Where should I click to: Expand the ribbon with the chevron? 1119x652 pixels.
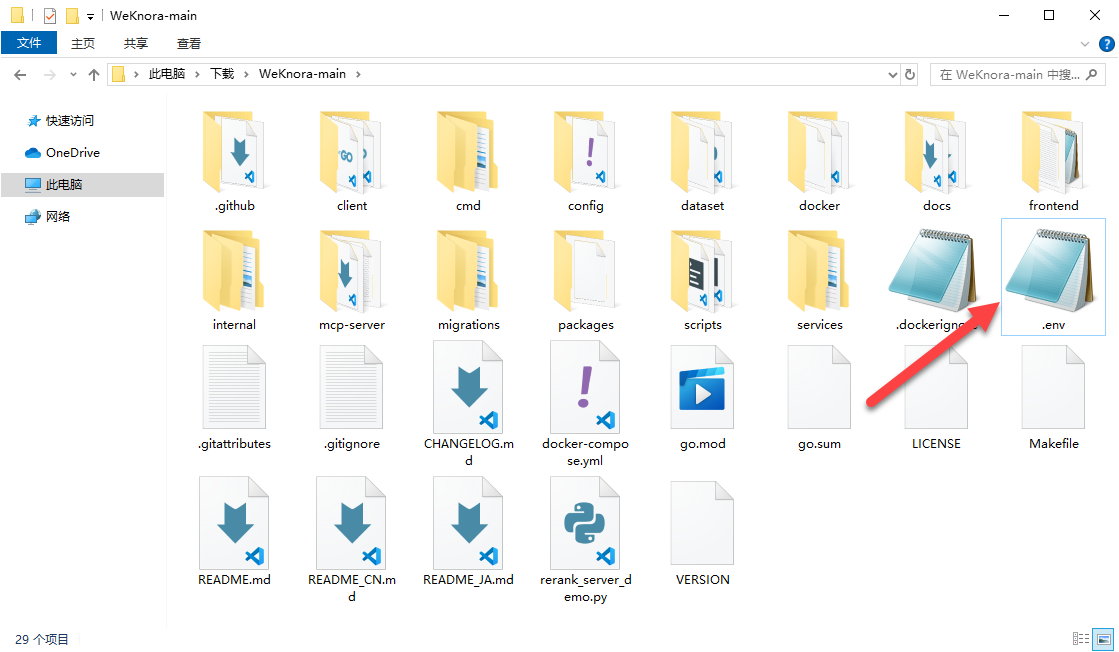pos(1086,44)
